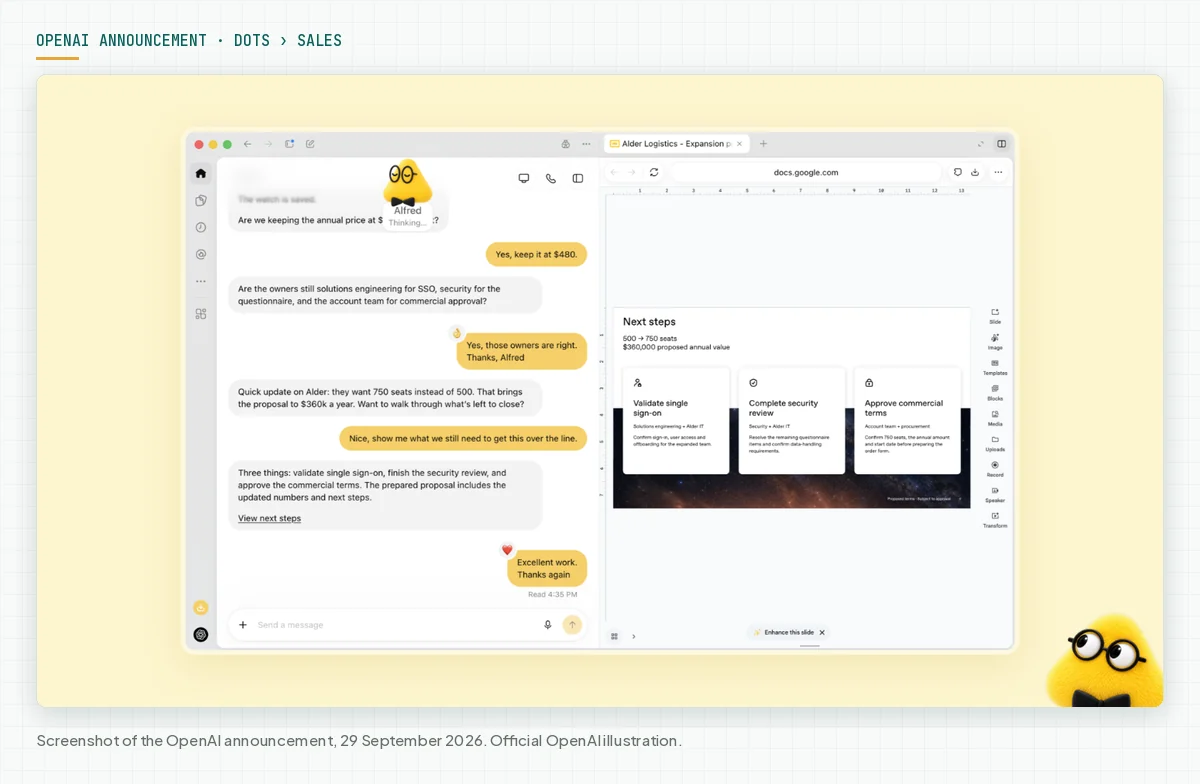Close the Alder Logistics tab
The height and width of the screenshot is (784, 1200).
[740, 144]
